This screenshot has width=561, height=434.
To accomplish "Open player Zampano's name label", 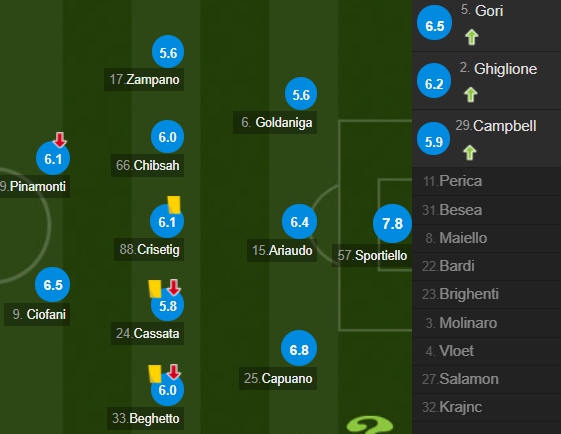I will [x=144, y=79].
